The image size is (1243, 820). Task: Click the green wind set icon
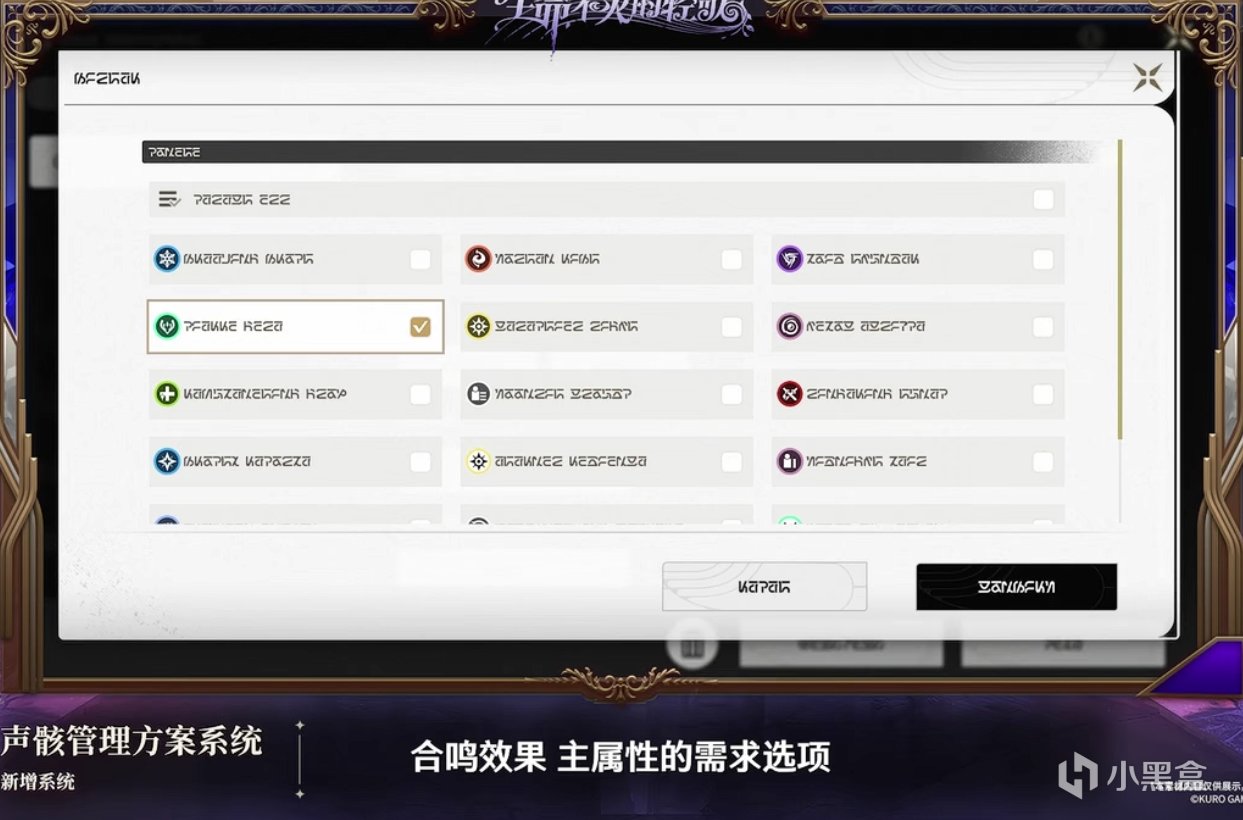(x=167, y=327)
